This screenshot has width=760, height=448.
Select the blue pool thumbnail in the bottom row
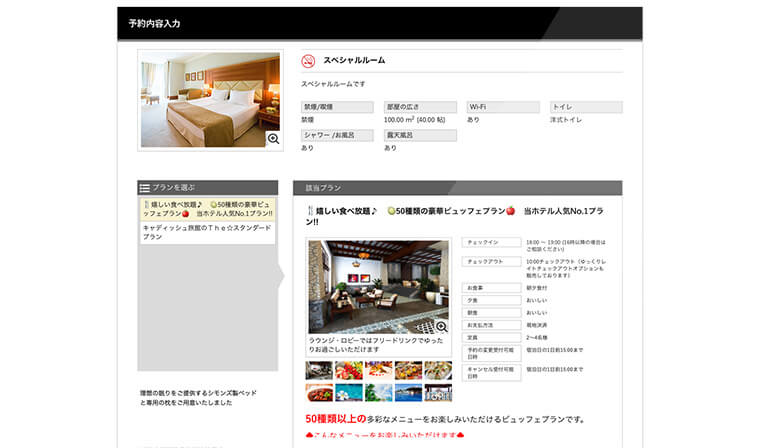(x=349, y=393)
